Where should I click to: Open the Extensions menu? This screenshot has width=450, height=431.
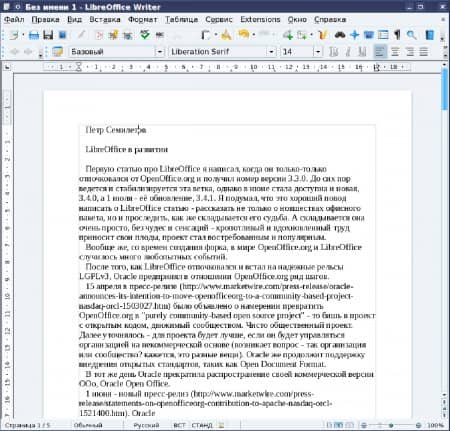coord(260,19)
